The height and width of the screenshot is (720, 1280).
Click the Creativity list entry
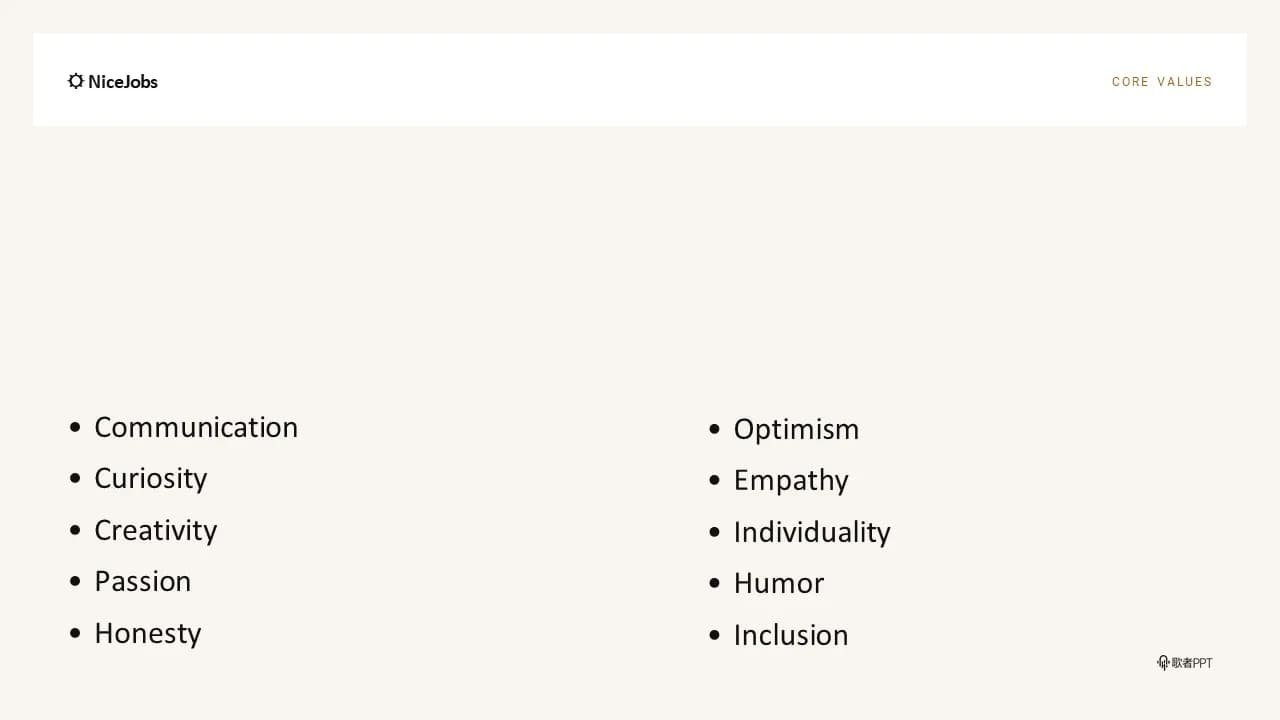pyautogui.click(x=156, y=530)
